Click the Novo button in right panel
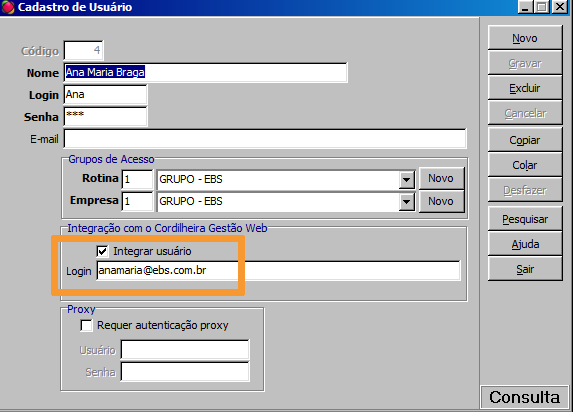573x412 pixels. pos(525,38)
